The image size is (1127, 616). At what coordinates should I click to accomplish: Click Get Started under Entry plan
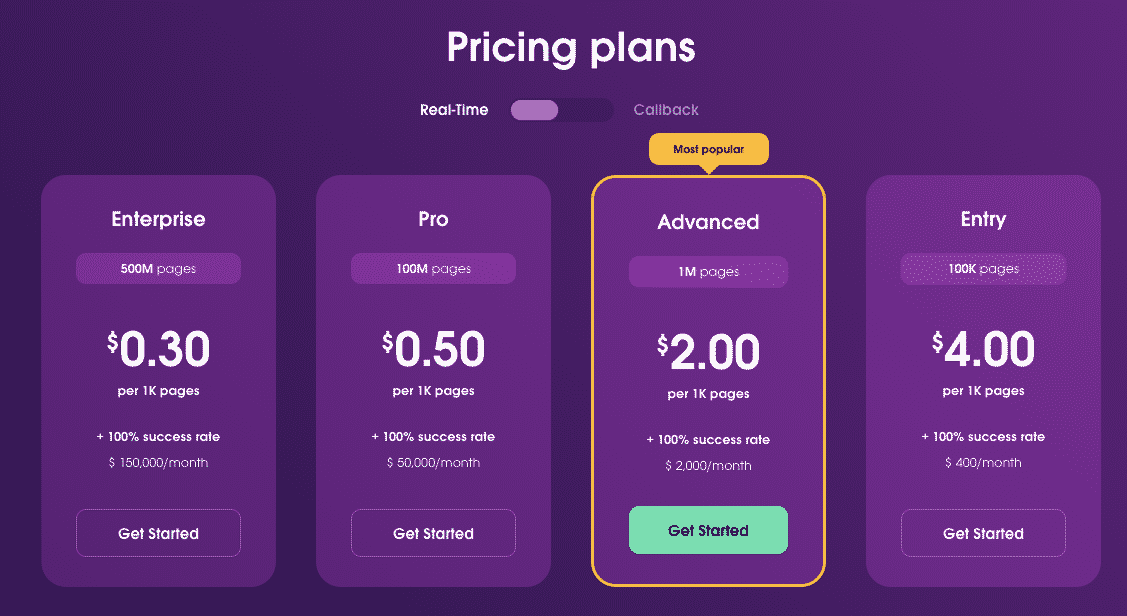(983, 533)
